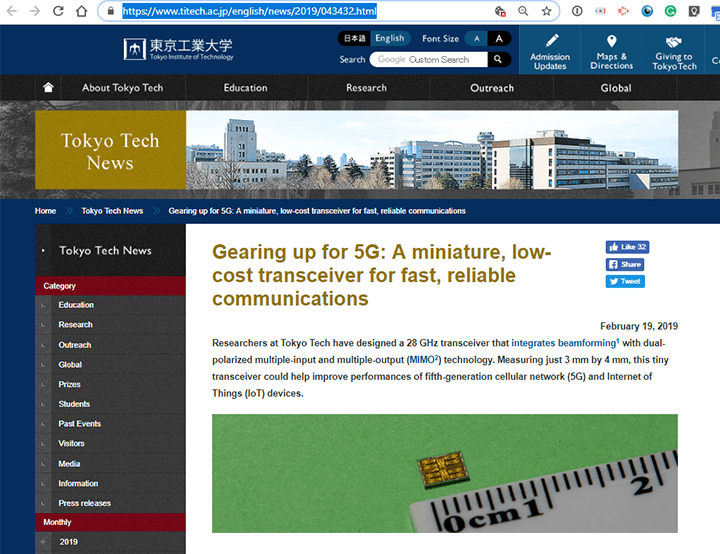This screenshot has width=720, height=554.
Task: Select Past Events in sidebar
Action: pyautogui.click(x=79, y=424)
